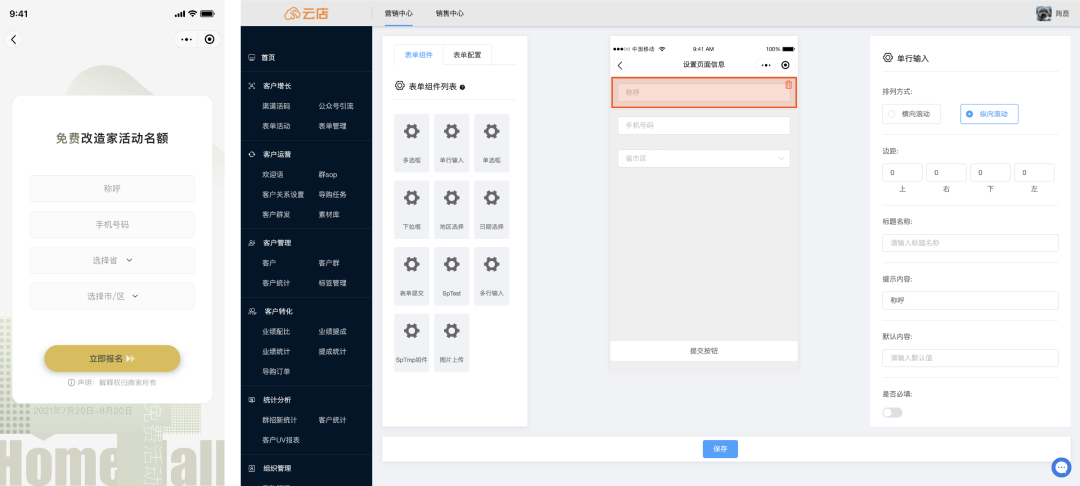The image size is (1080, 486).
Task: Click the help icon beside 表单组件列表
Action: 462,87
